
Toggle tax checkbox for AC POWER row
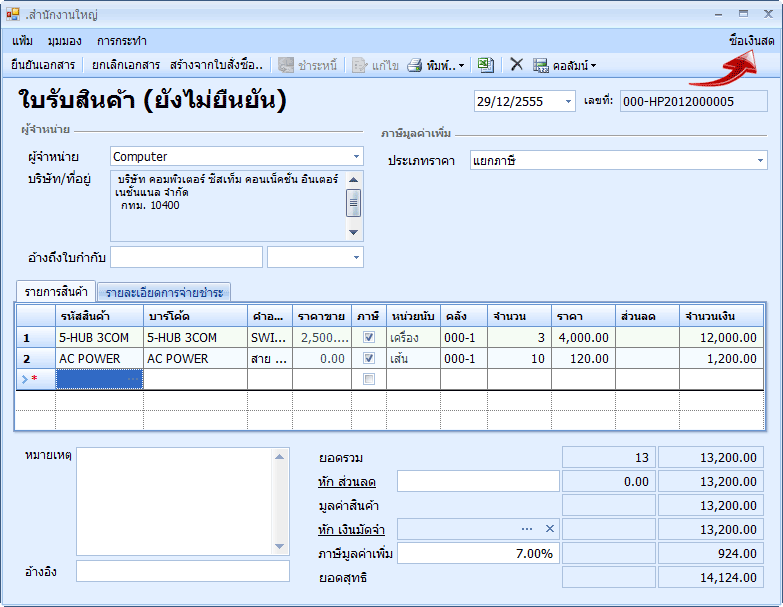[369, 358]
